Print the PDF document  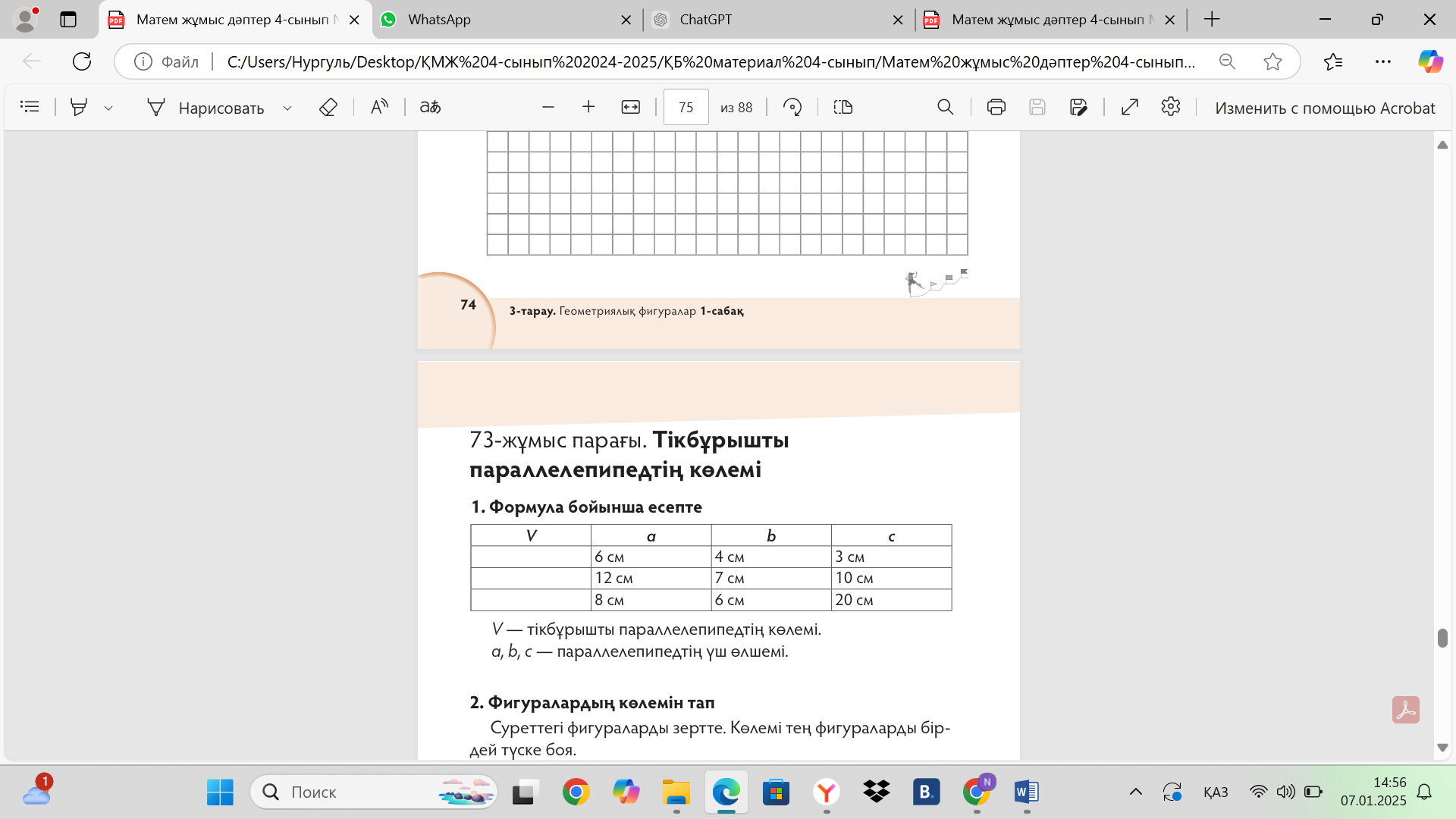click(x=996, y=107)
